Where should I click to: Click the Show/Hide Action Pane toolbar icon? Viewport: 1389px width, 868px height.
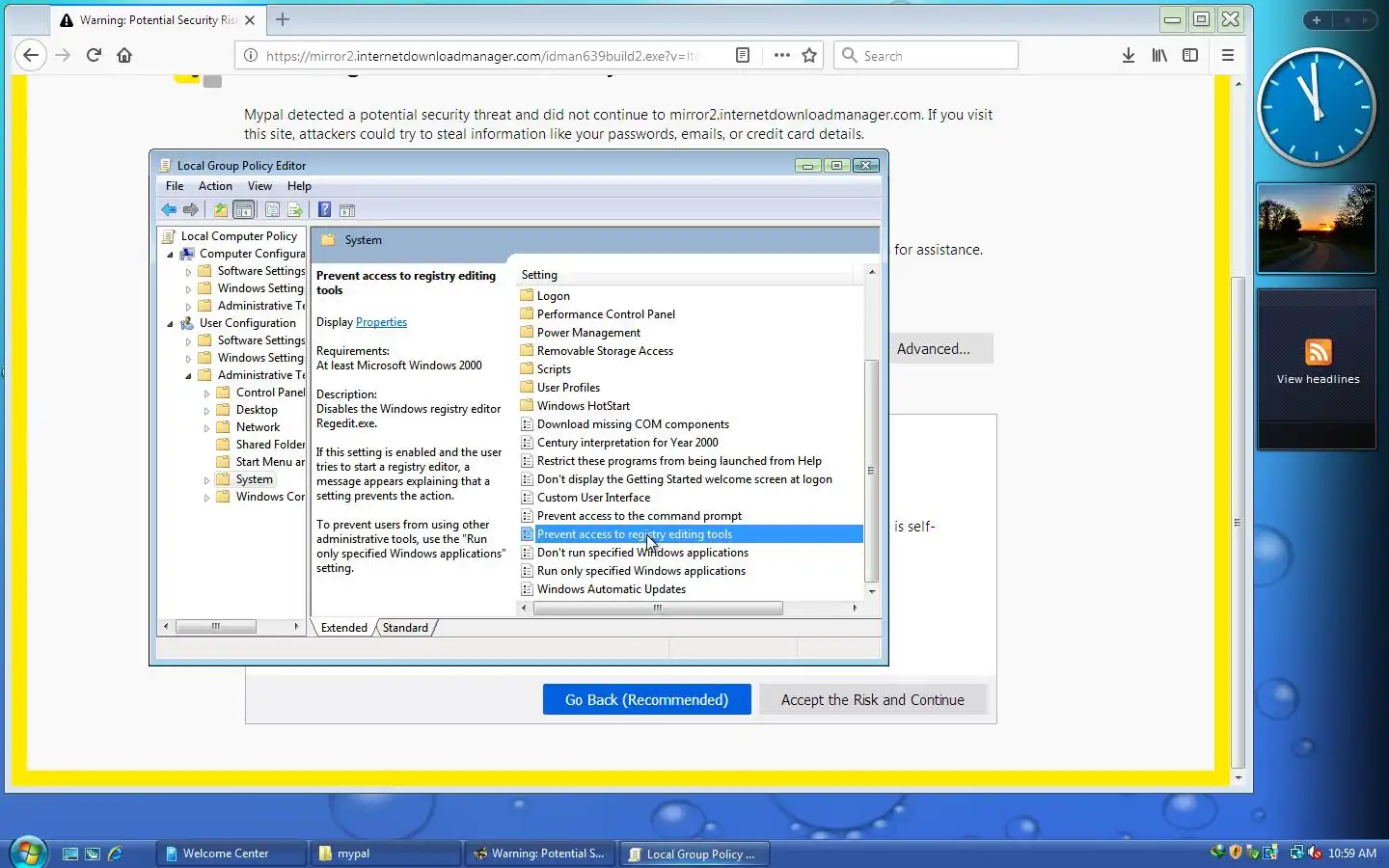(x=347, y=210)
